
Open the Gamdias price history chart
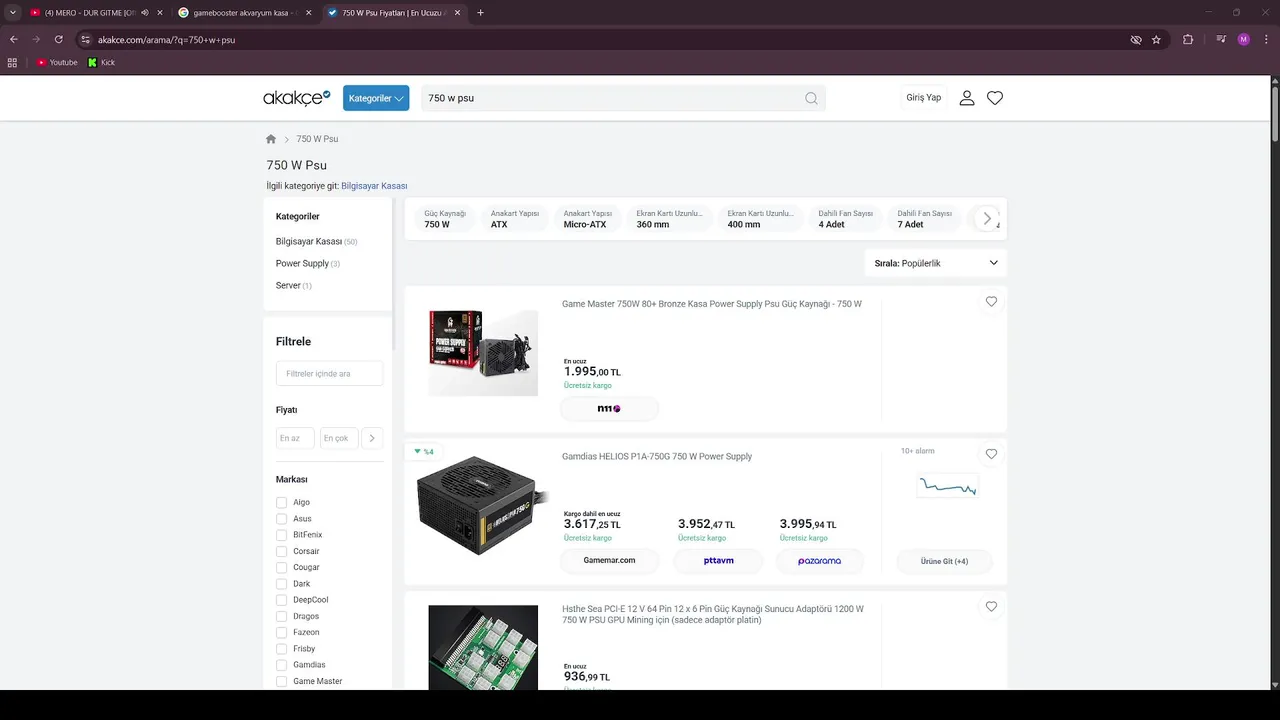click(948, 487)
